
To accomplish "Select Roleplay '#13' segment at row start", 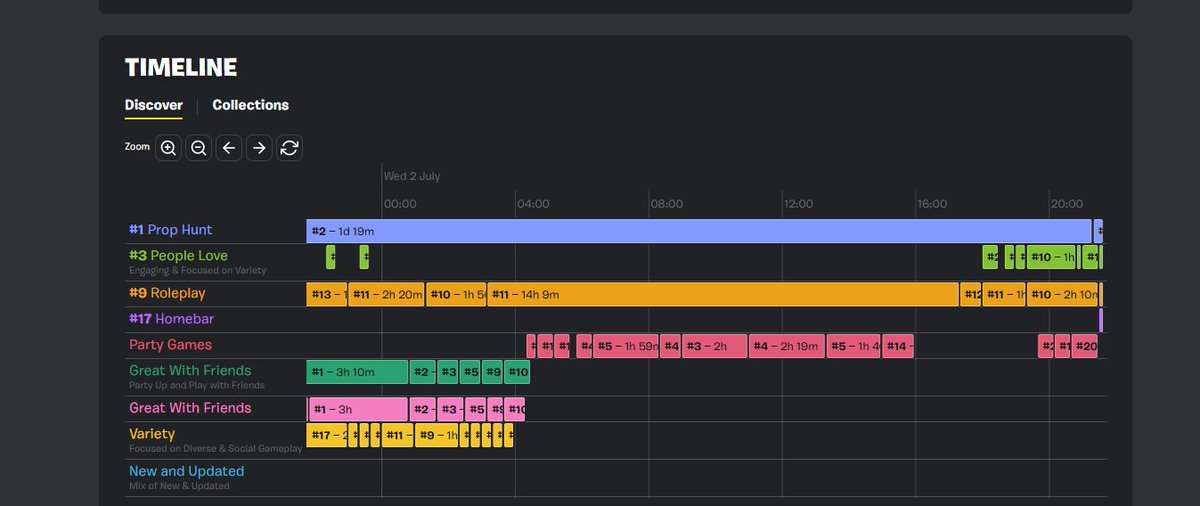I will pyautogui.click(x=327, y=295).
